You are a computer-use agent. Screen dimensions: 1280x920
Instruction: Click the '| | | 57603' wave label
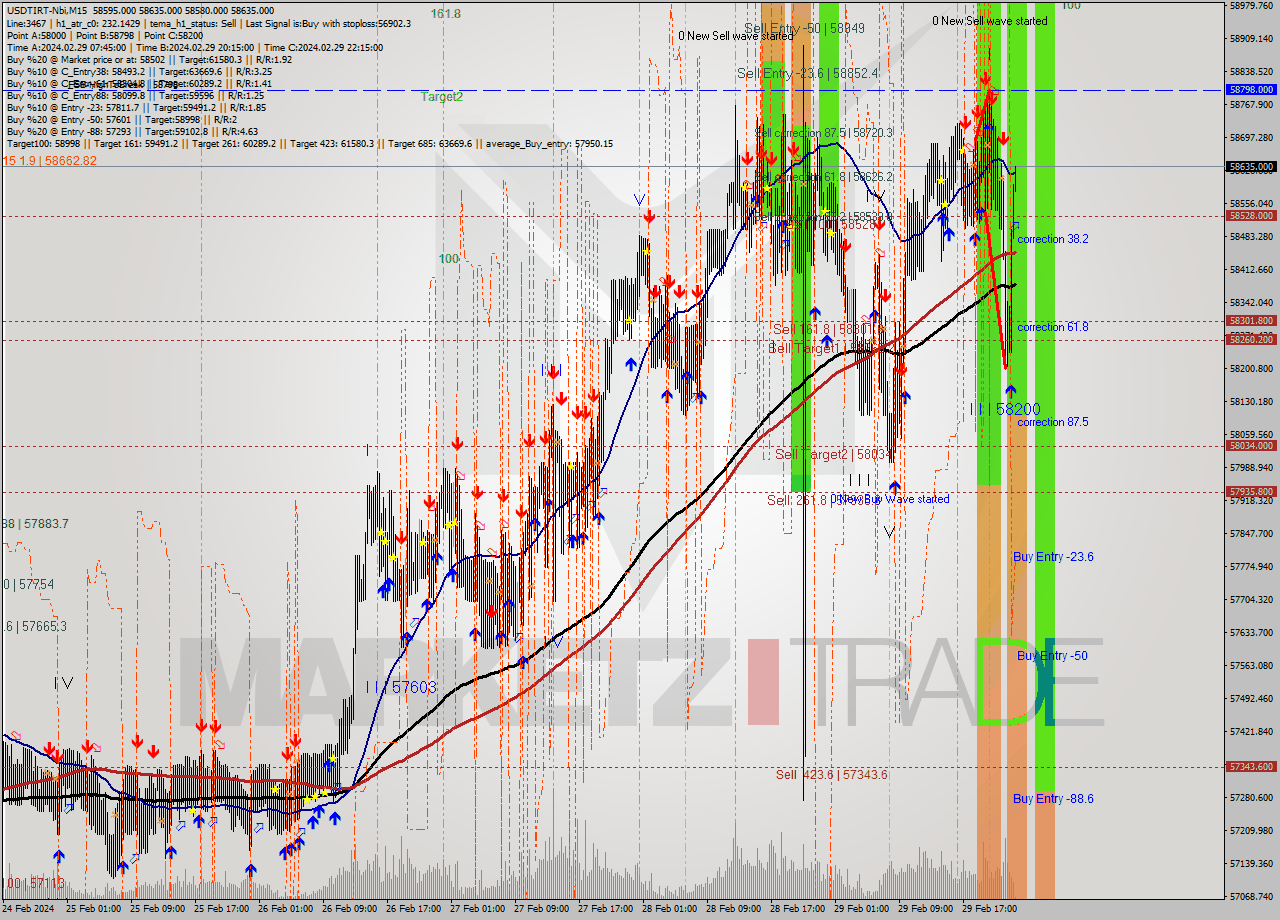pyautogui.click(x=401, y=687)
